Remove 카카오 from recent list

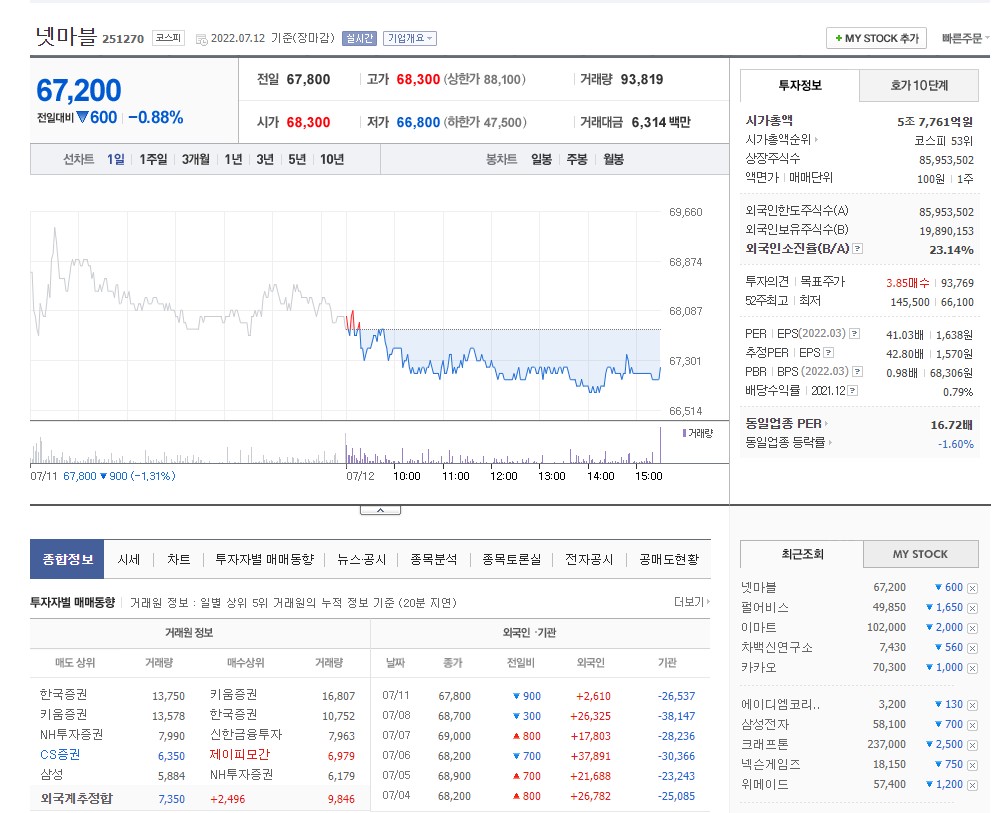click(x=972, y=668)
